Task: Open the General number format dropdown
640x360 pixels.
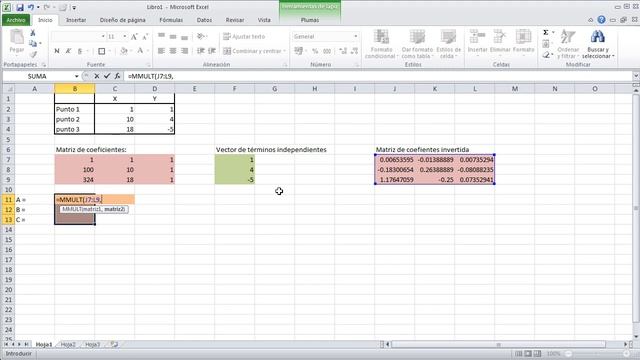Action: [356, 36]
